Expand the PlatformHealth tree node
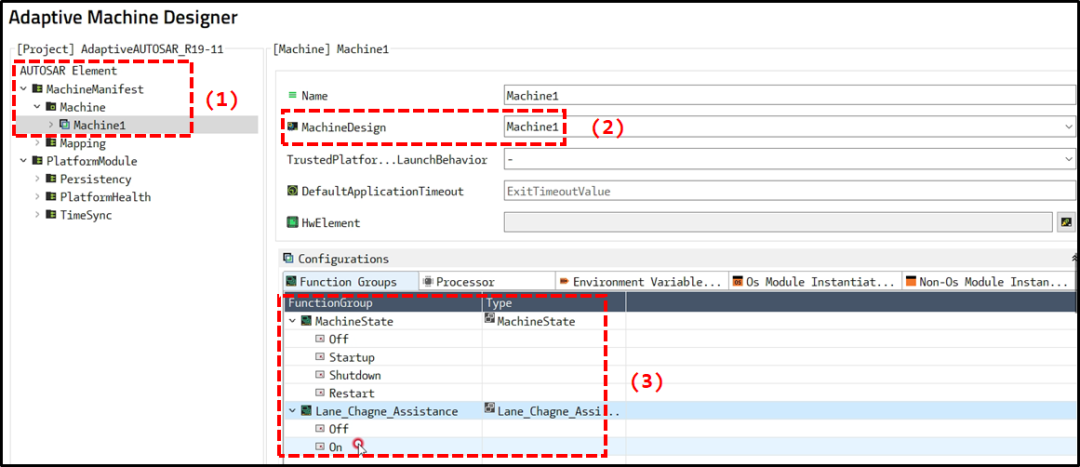 [x=38, y=197]
